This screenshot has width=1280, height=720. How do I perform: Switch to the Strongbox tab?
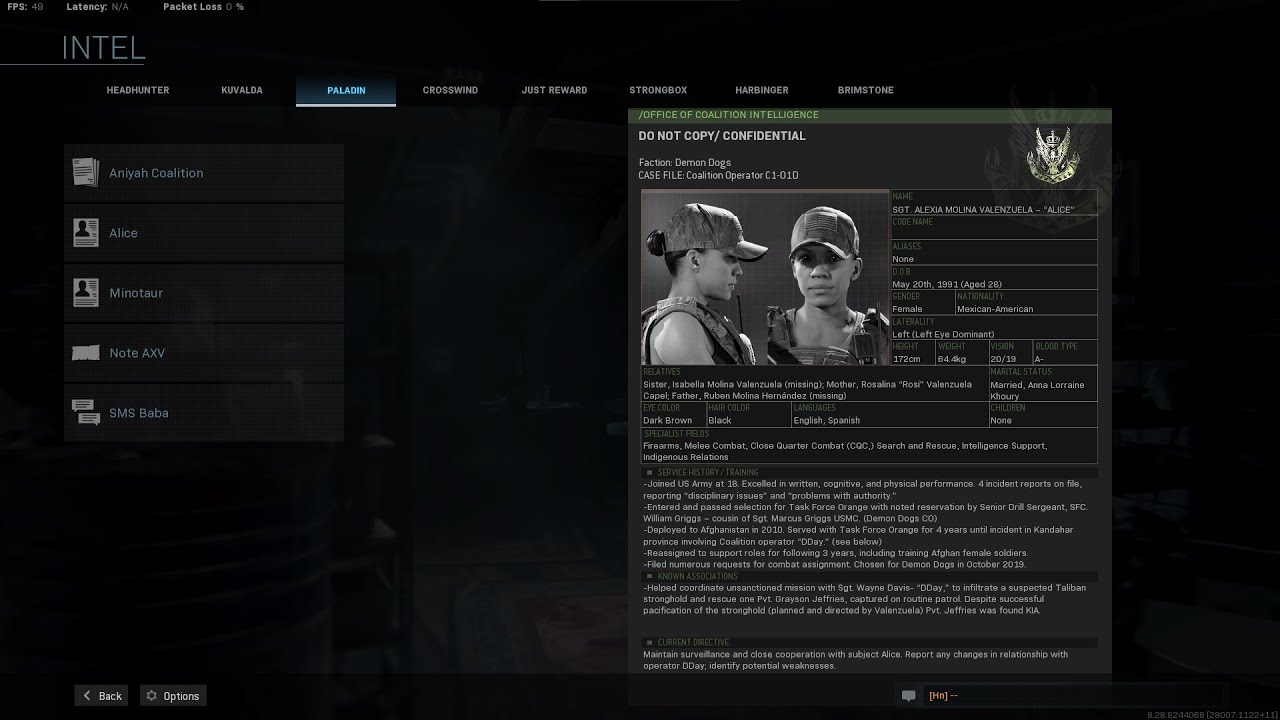tap(658, 90)
